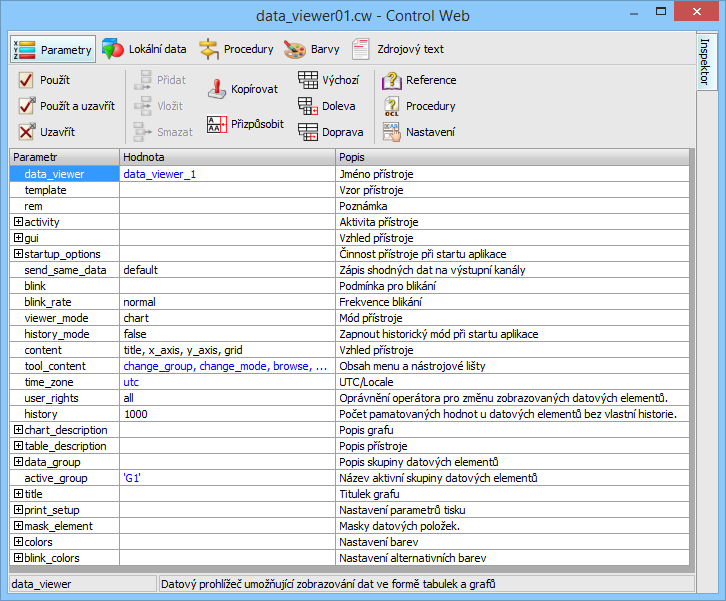
Task: Expand the startup_options node
Action: tap(18, 254)
